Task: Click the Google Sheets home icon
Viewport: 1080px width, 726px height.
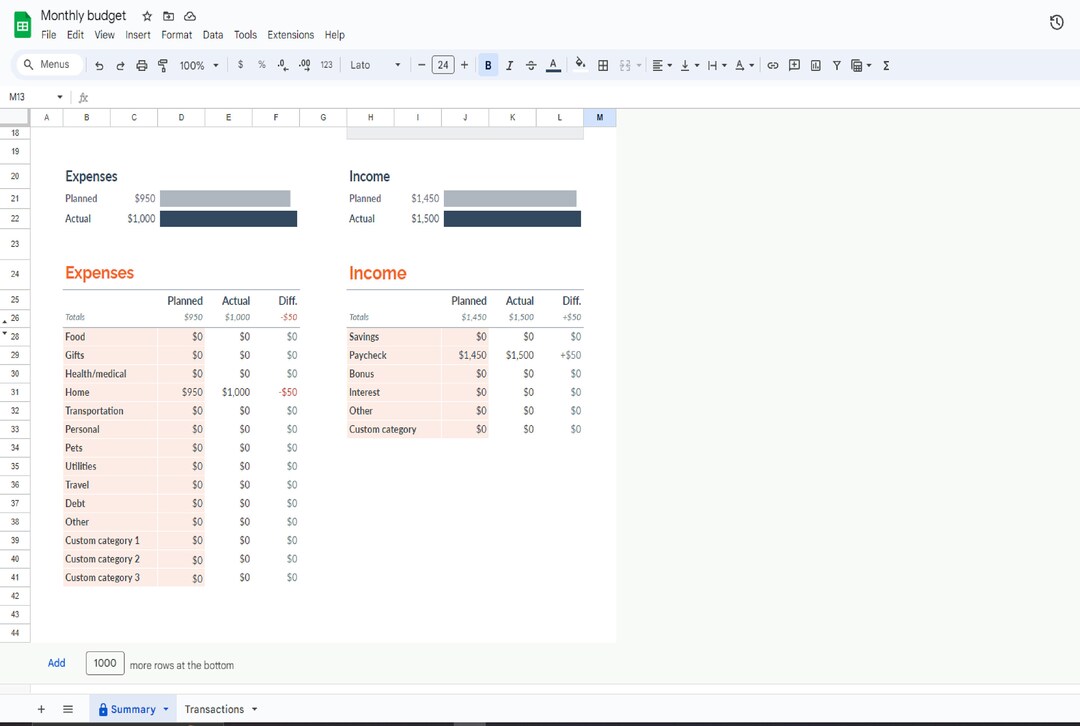Action: point(22,25)
